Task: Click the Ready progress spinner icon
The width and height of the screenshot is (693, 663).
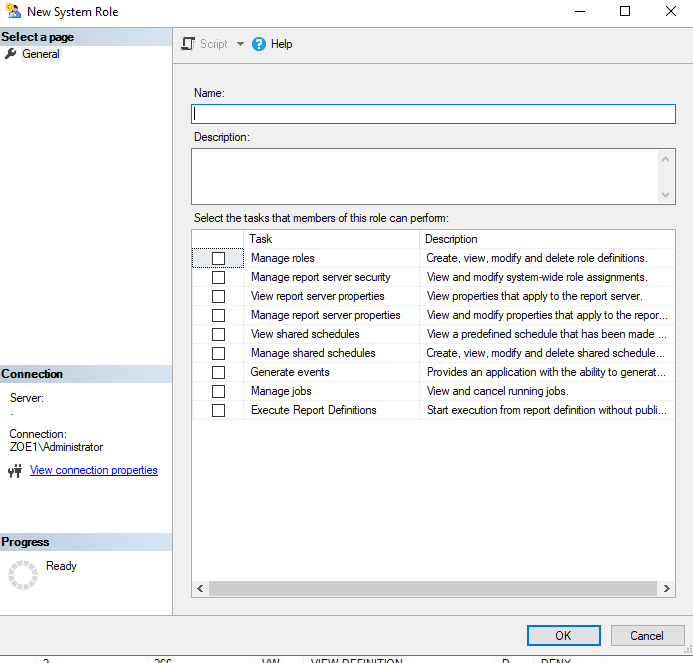Action: pyautogui.click(x=23, y=575)
